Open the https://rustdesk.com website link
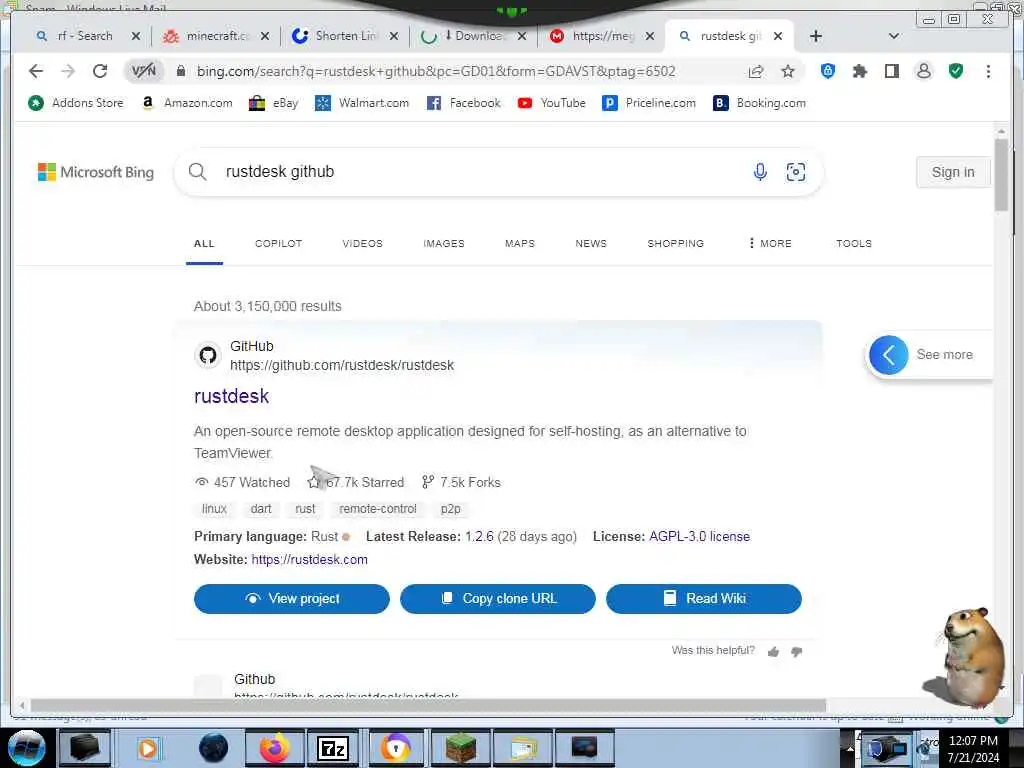 (x=310, y=560)
